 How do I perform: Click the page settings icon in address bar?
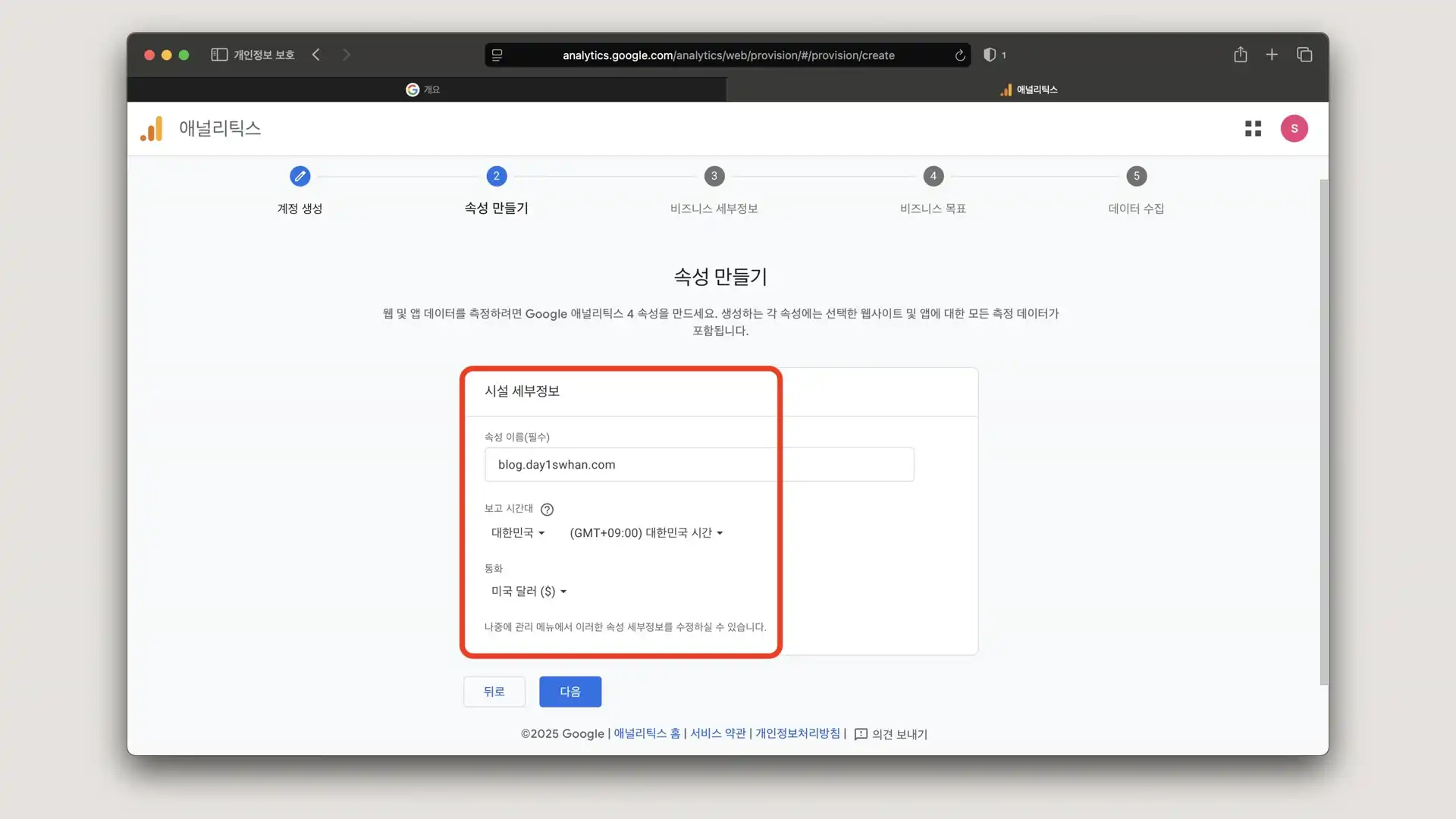(x=497, y=55)
